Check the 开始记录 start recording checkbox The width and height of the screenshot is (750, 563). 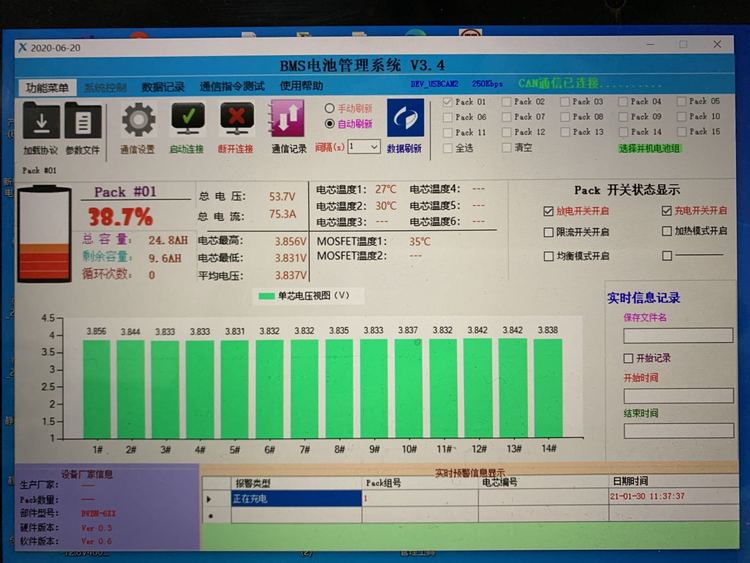(629, 358)
